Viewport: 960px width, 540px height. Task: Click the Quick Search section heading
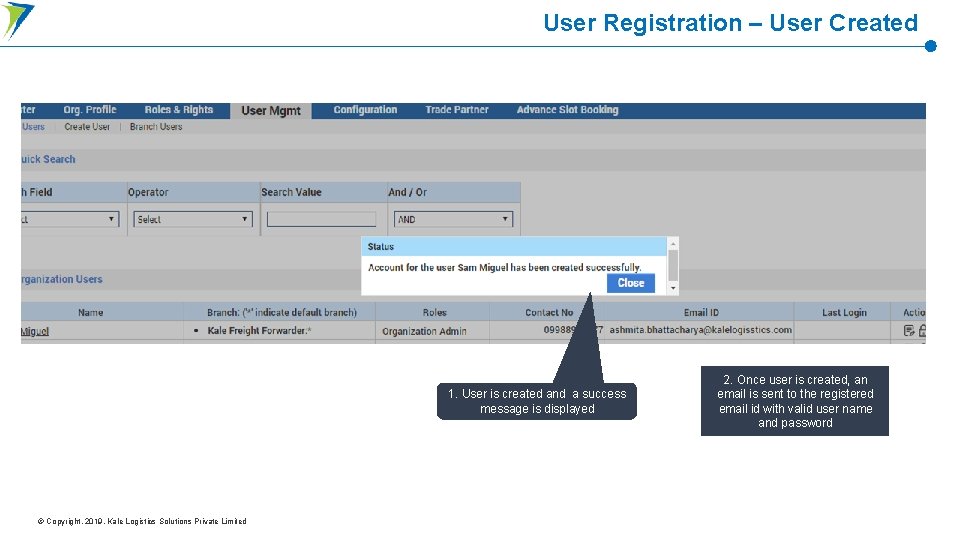coord(48,159)
